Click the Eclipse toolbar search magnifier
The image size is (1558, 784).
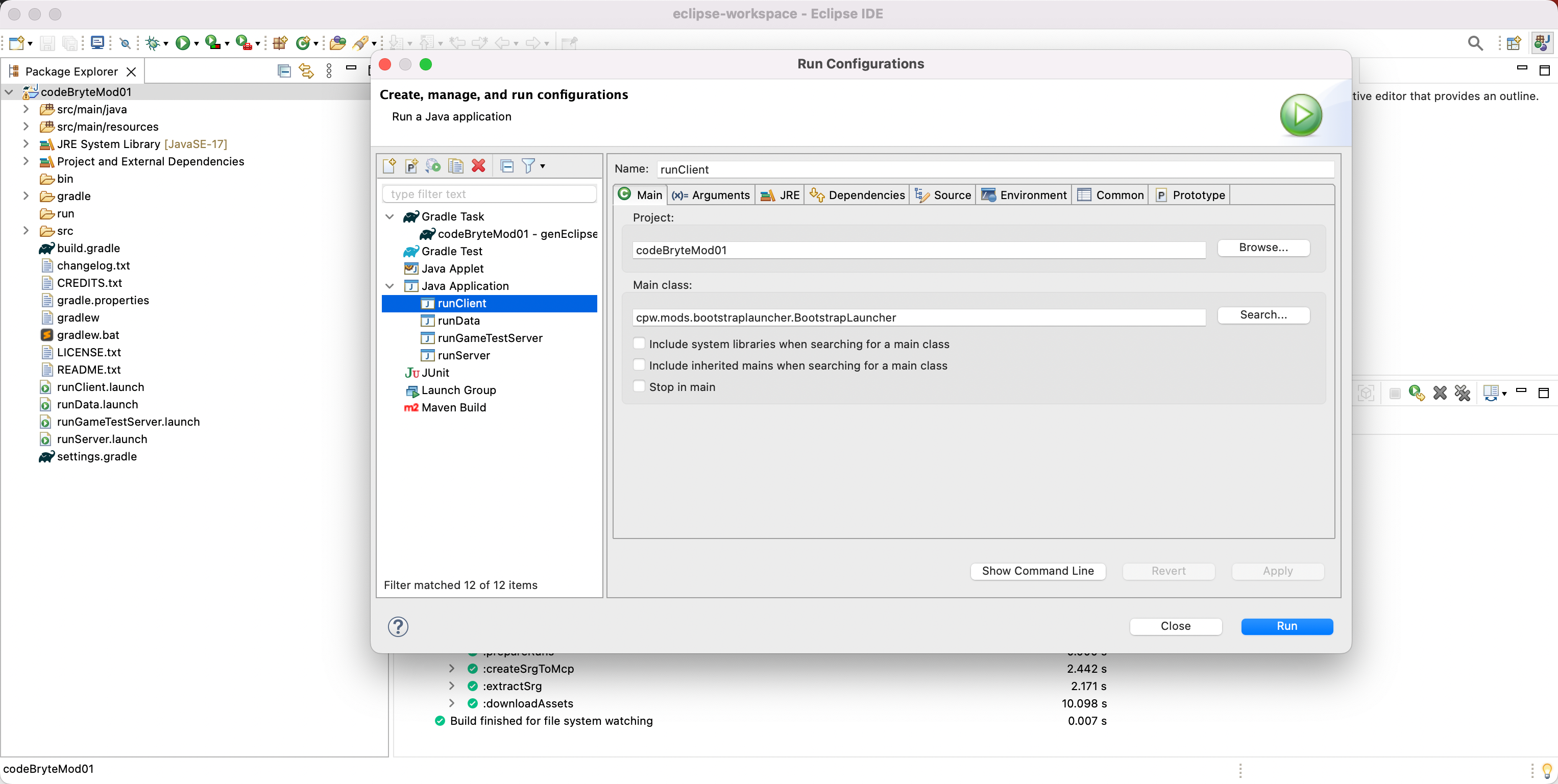point(1475,43)
